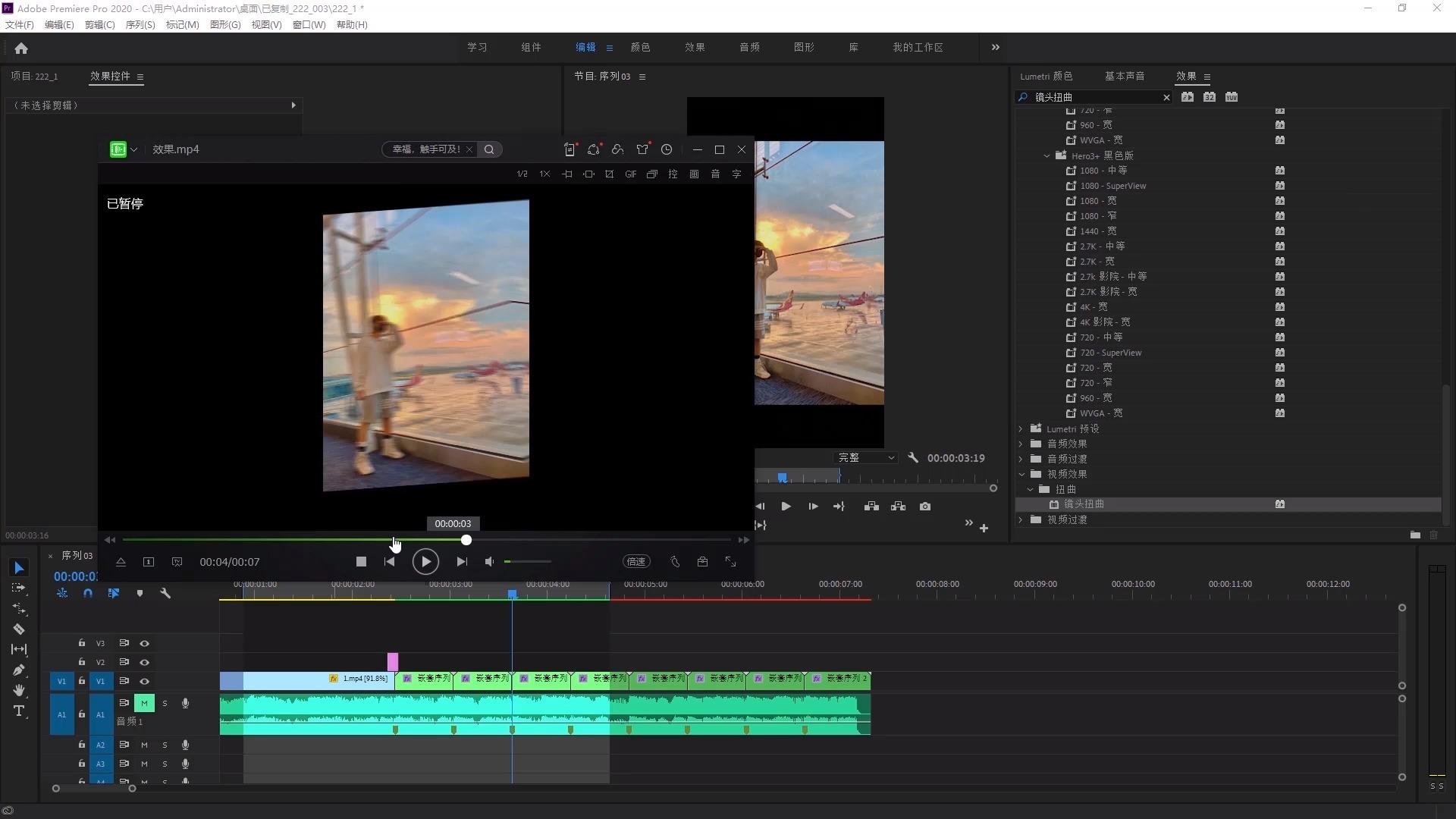Expand 音频效果 folder
The image size is (1456, 819).
point(1021,444)
